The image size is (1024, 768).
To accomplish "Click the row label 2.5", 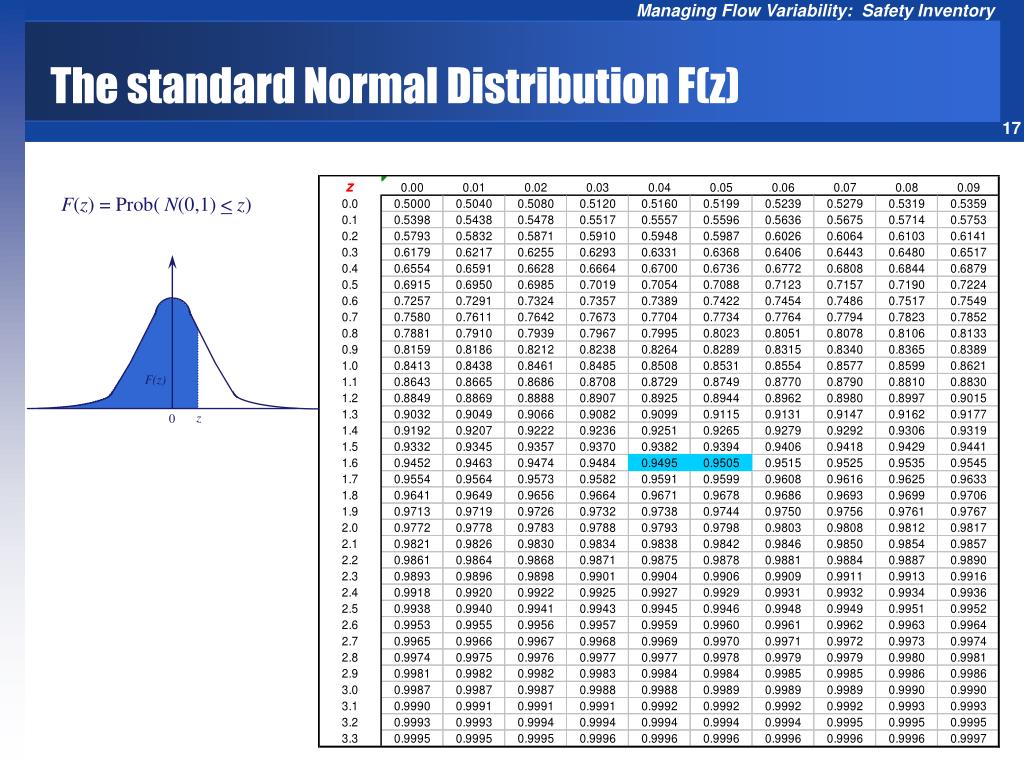I will point(350,609).
